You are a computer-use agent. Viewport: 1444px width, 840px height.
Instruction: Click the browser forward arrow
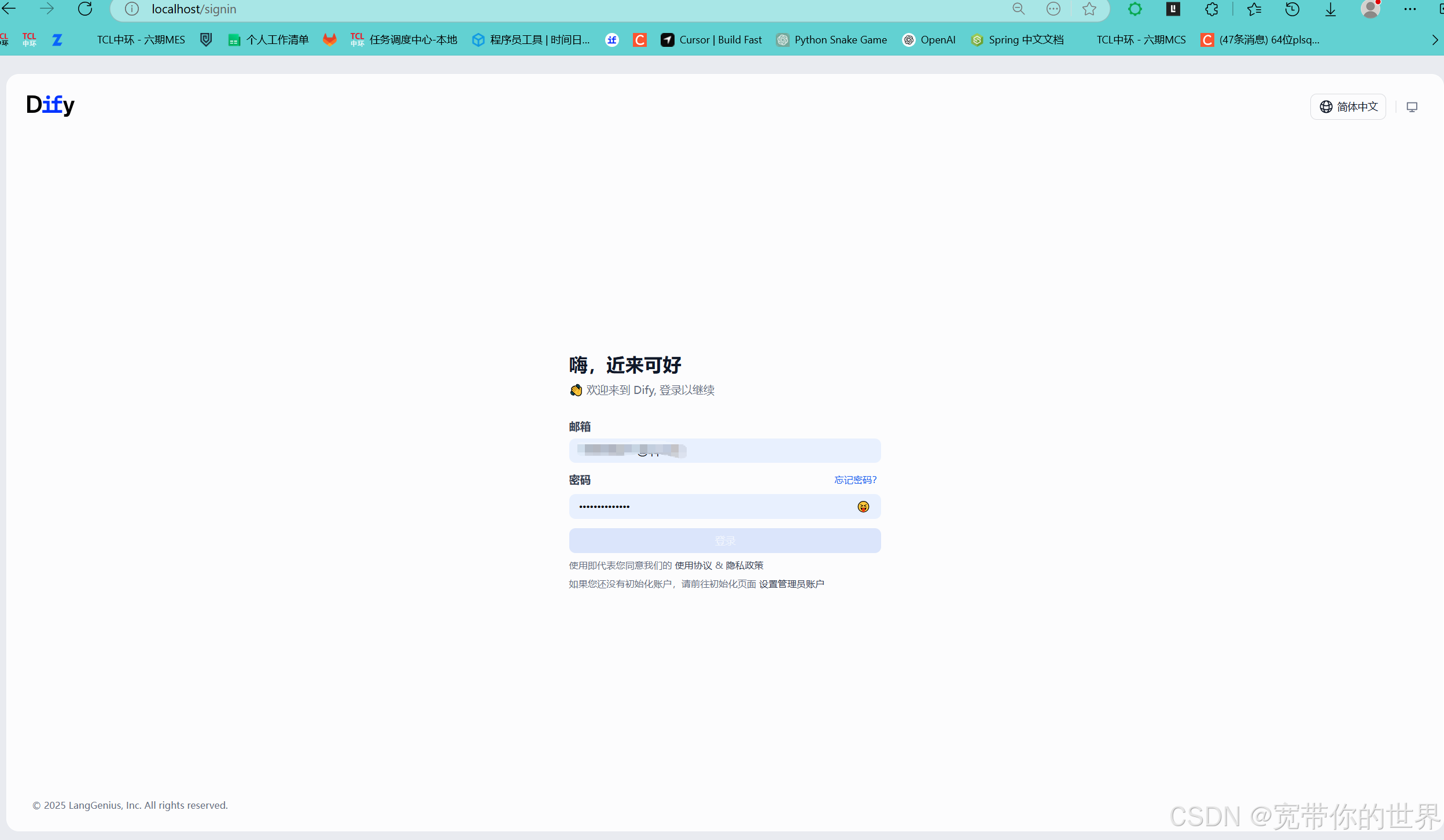point(47,9)
